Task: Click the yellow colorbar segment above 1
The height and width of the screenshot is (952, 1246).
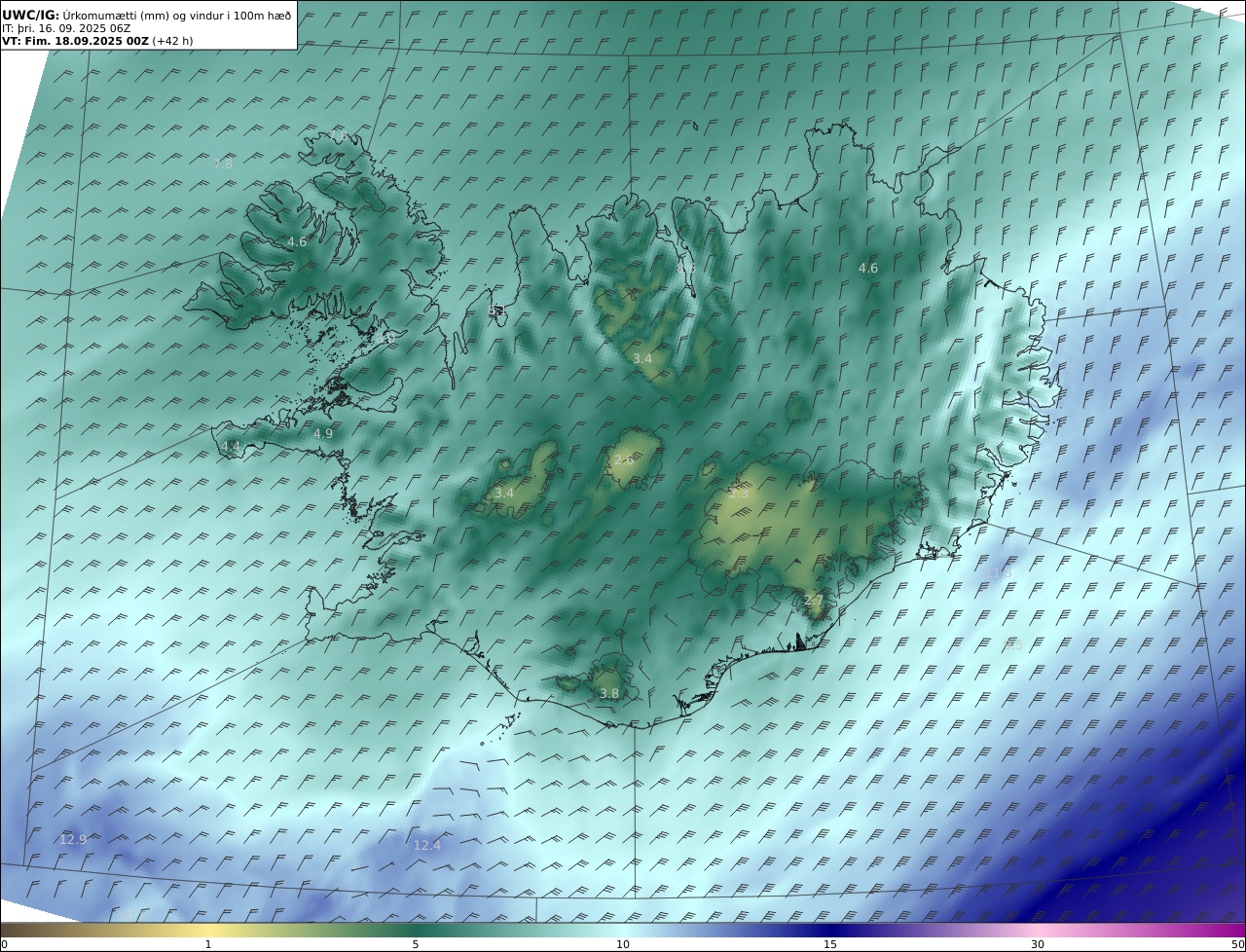Action: (208, 930)
